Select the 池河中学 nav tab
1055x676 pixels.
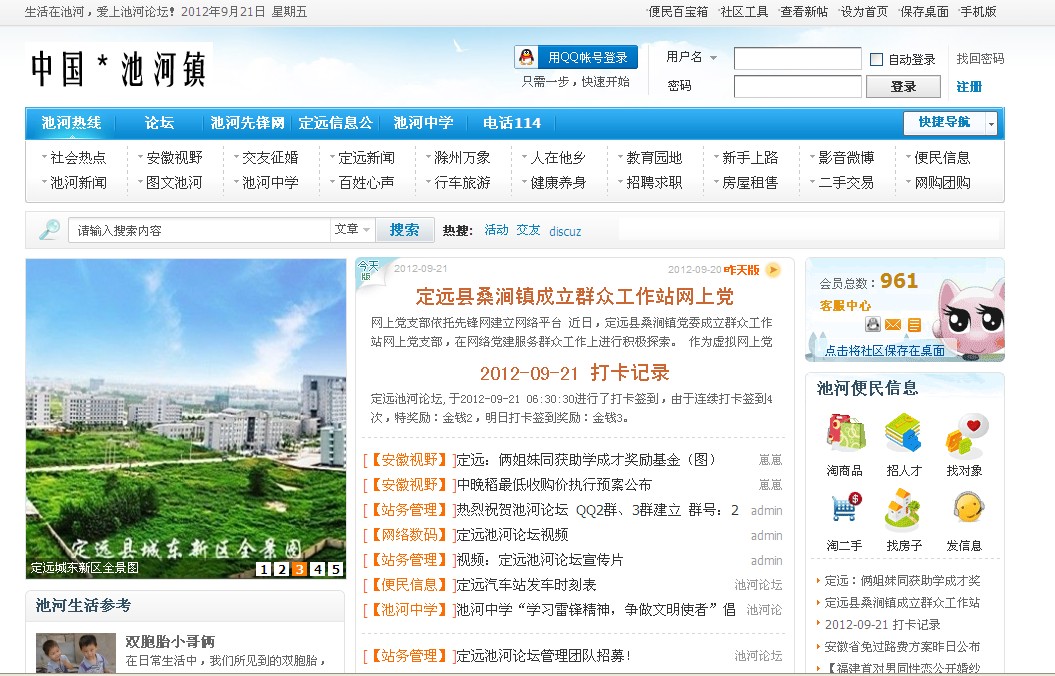click(423, 122)
